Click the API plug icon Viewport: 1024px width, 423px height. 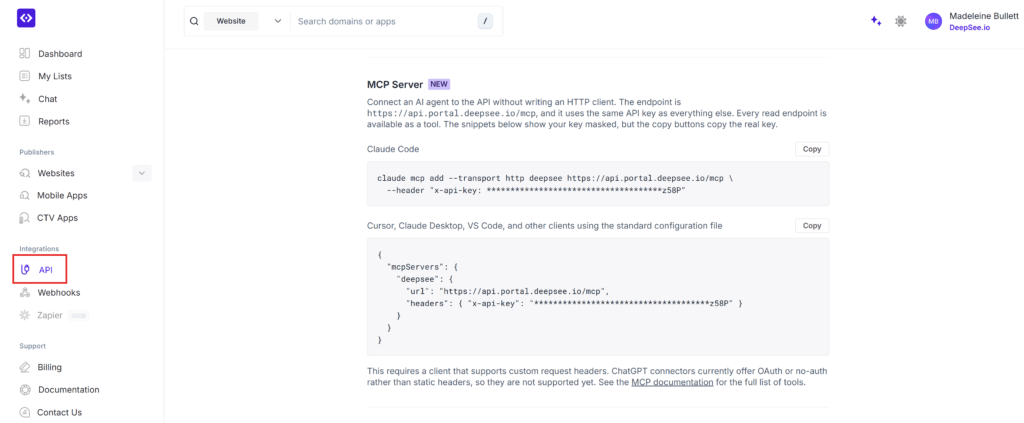point(25,270)
